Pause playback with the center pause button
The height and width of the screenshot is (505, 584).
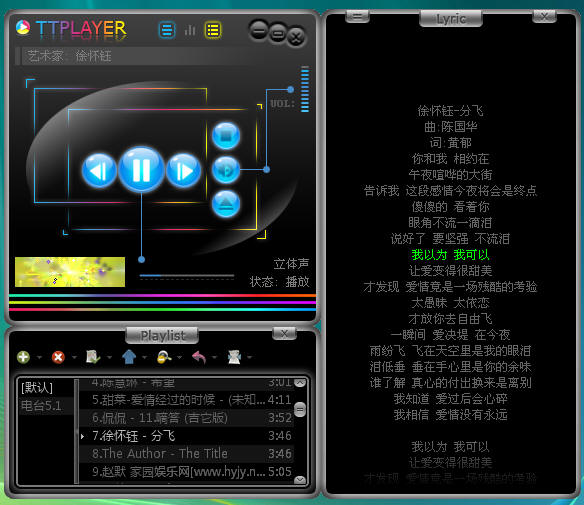tap(141, 170)
